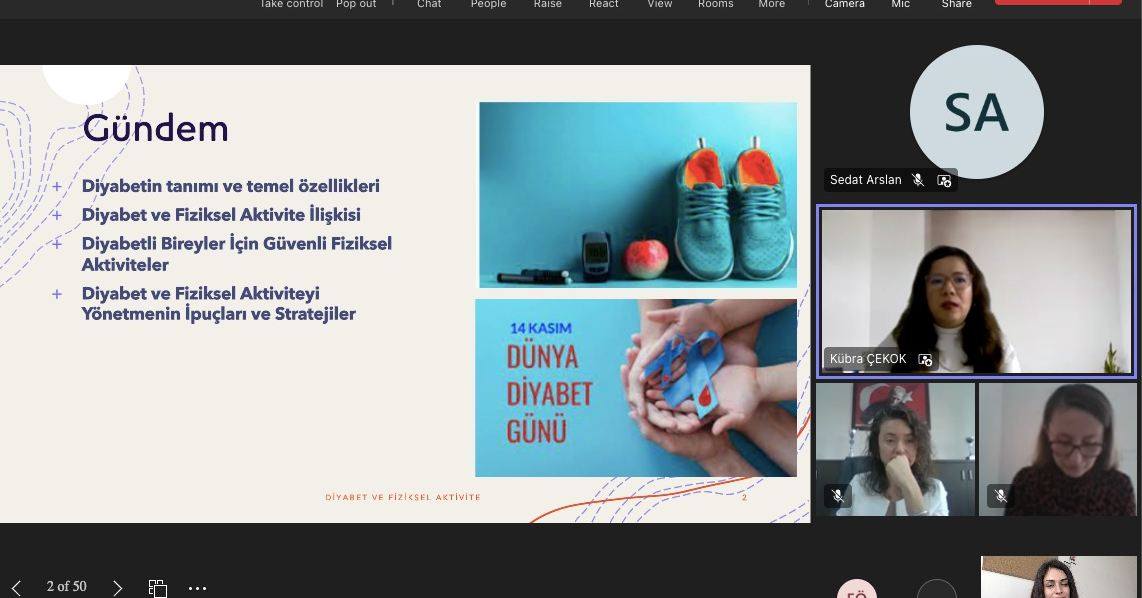Open the slide grid overview icon
The image size is (1142, 598).
157,587
